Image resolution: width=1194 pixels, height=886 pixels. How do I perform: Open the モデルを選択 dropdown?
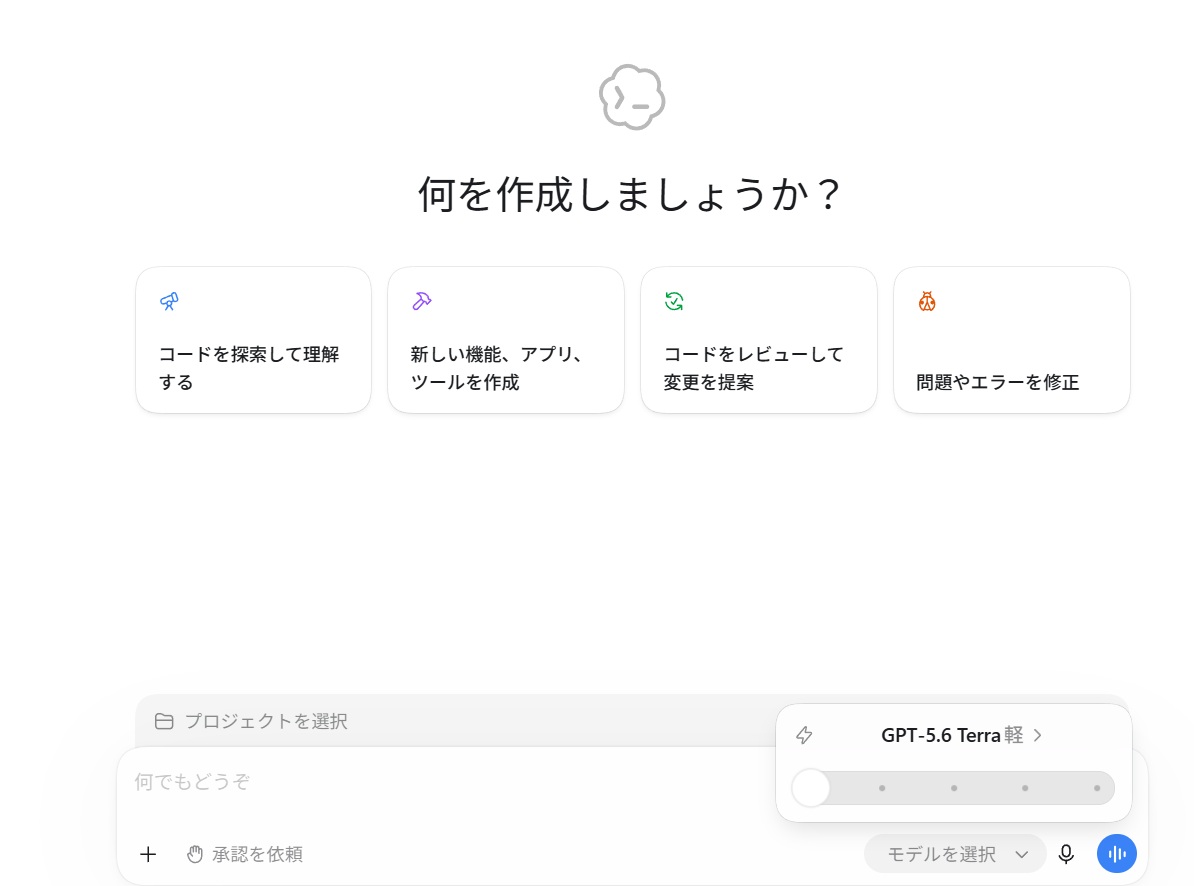pyautogui.click(x=955, y=854)
